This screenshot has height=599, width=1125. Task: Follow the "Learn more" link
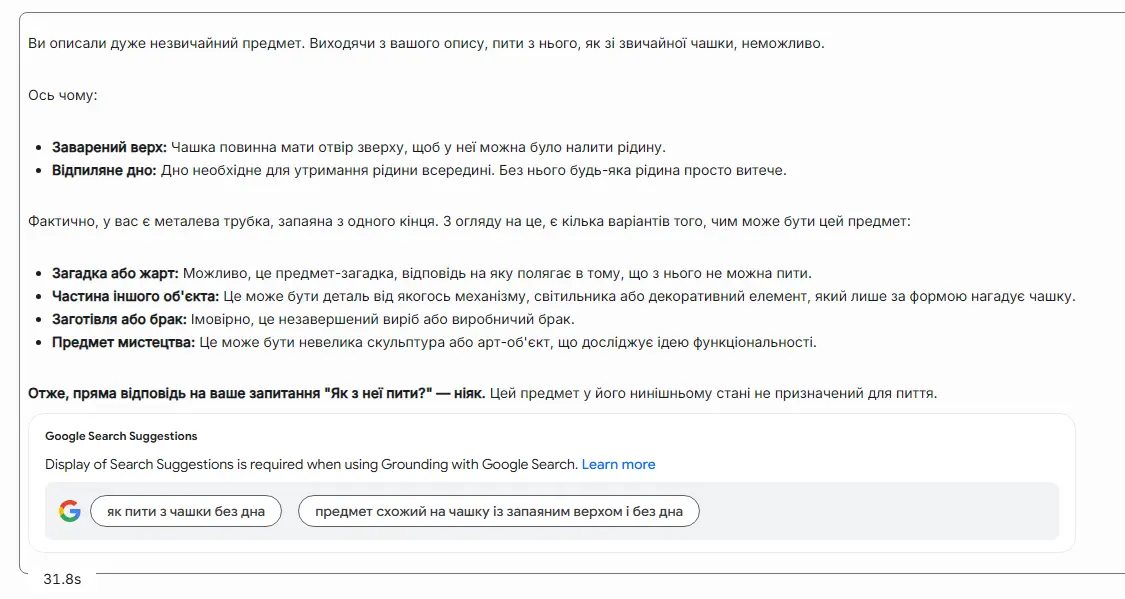[618, 464]
